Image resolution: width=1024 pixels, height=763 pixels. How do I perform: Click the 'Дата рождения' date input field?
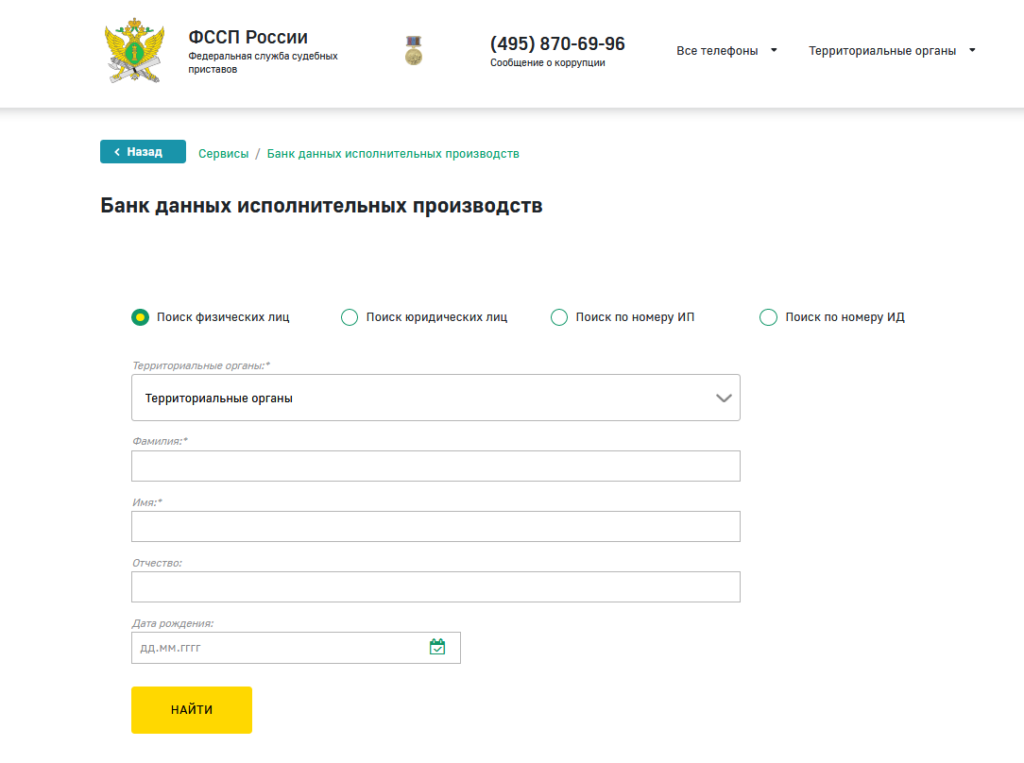(x=296, y=647)
